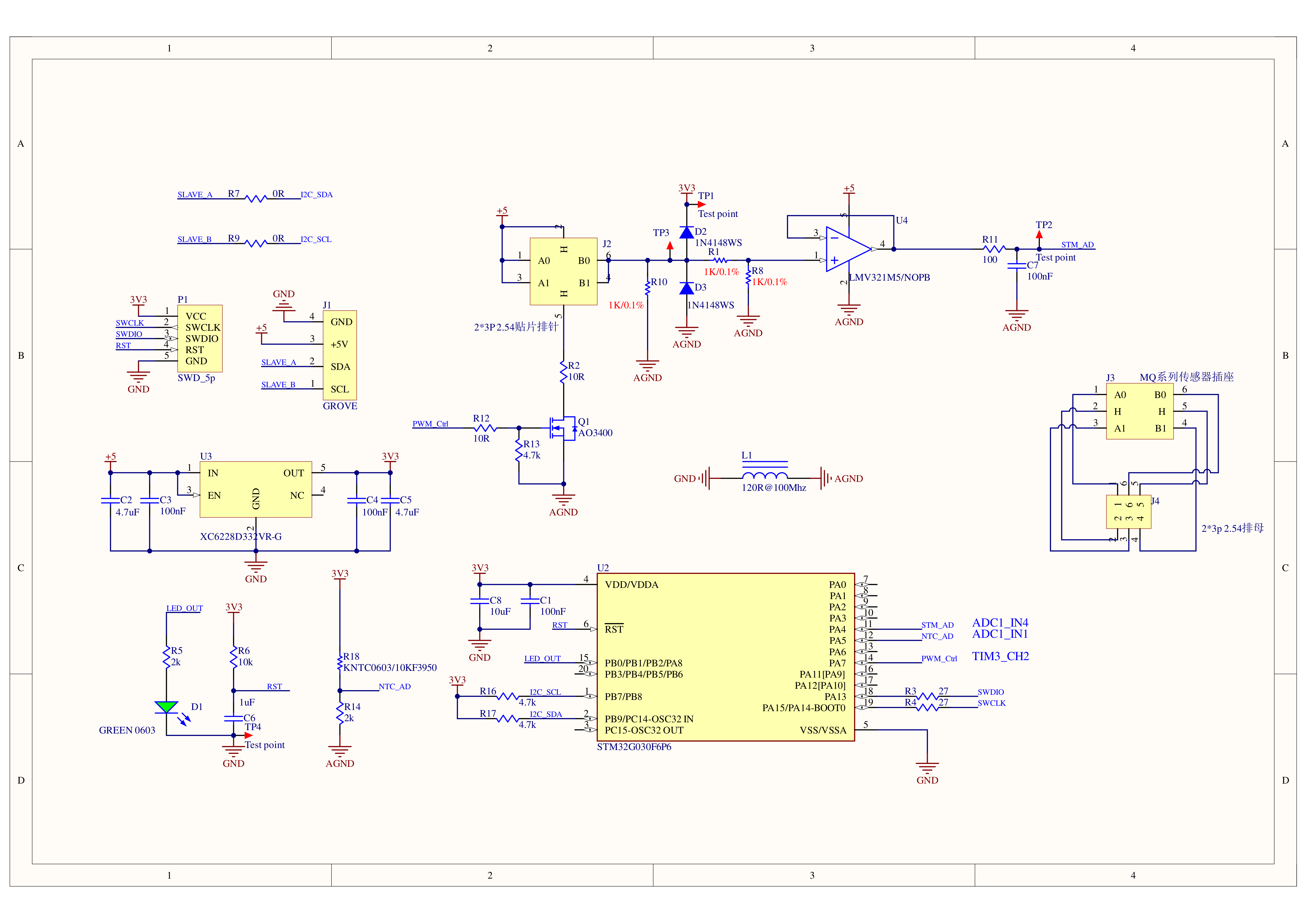Click thermistor R18 symbol
This screenshot has height=924, width=1308.
coord(340,663)
